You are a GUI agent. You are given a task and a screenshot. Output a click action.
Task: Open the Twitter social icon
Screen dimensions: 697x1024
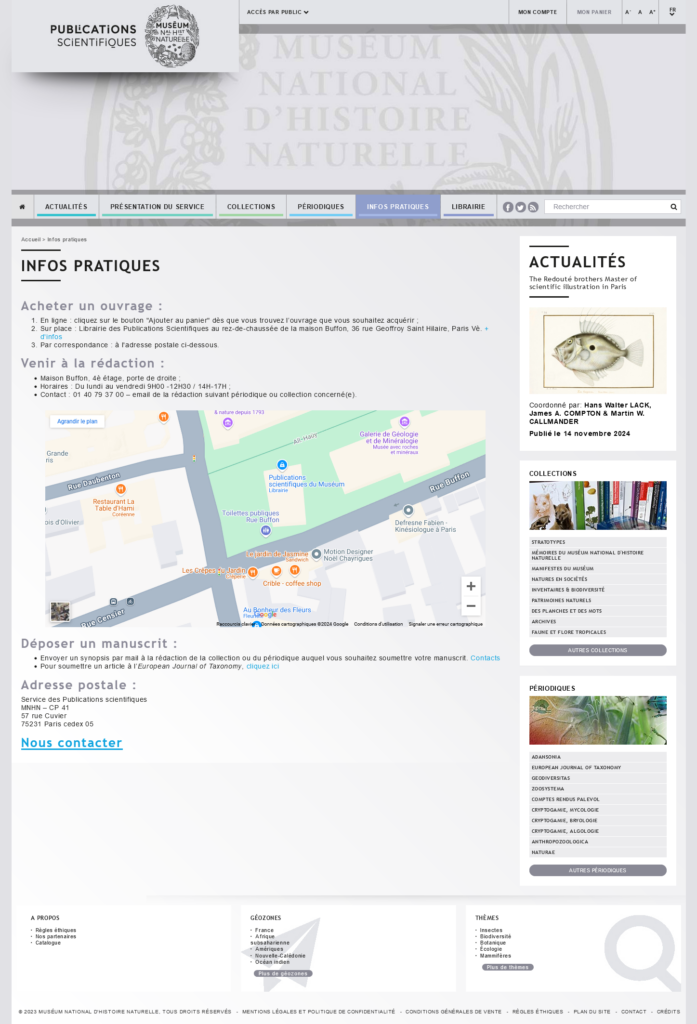[520, 207]
